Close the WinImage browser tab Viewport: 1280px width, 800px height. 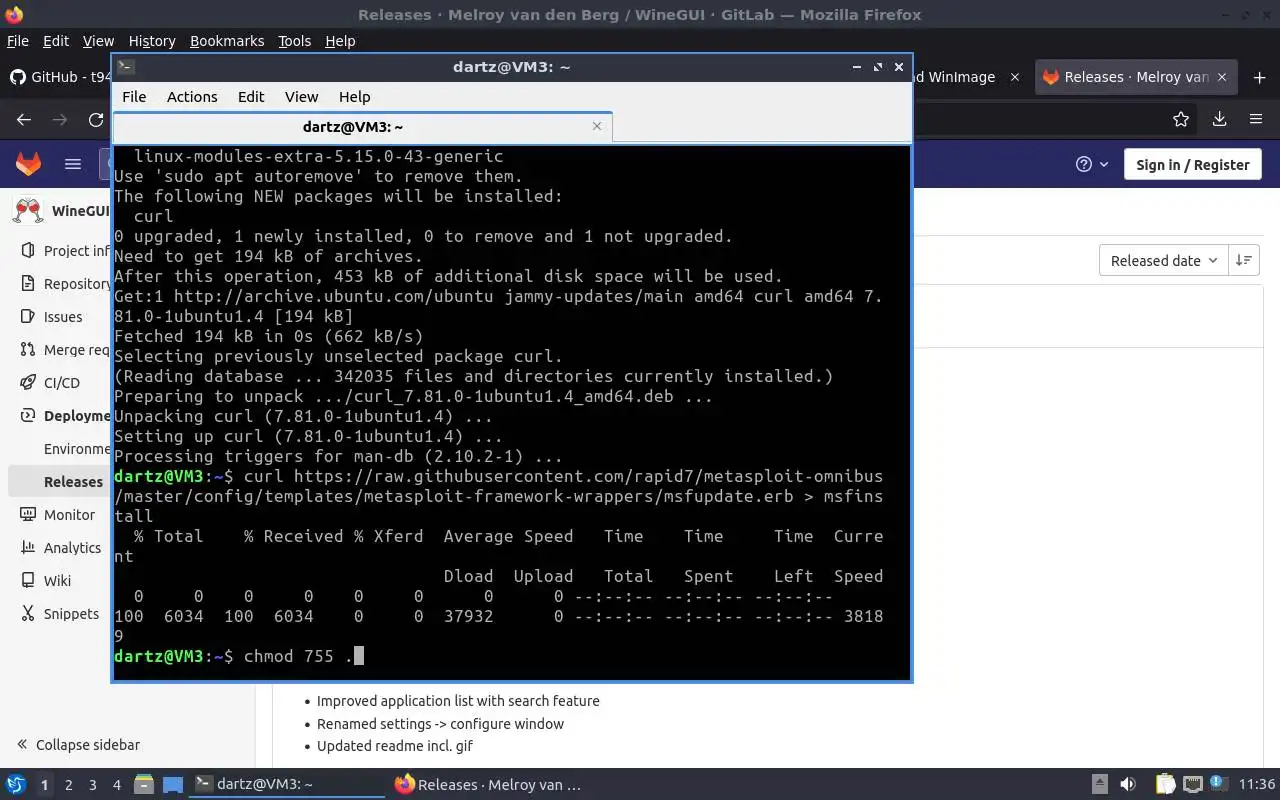[x=1015, y=77]
